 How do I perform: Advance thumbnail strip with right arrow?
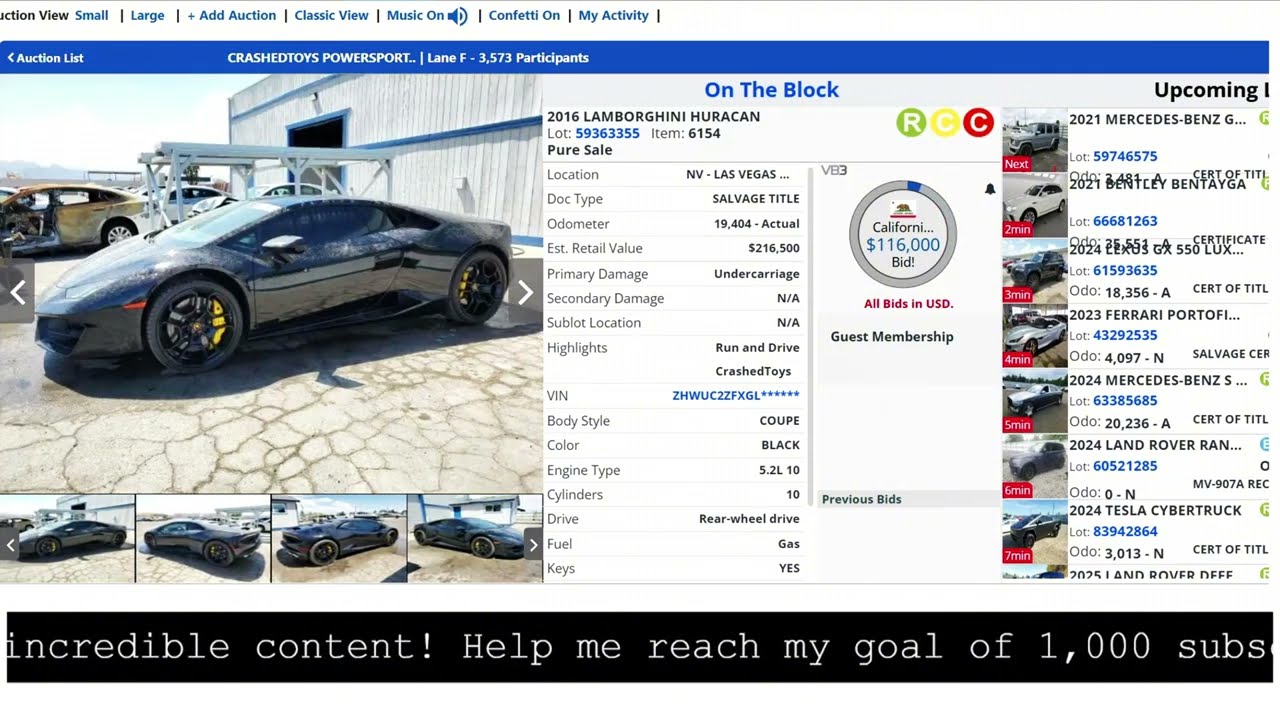click(x=533, y=545)
